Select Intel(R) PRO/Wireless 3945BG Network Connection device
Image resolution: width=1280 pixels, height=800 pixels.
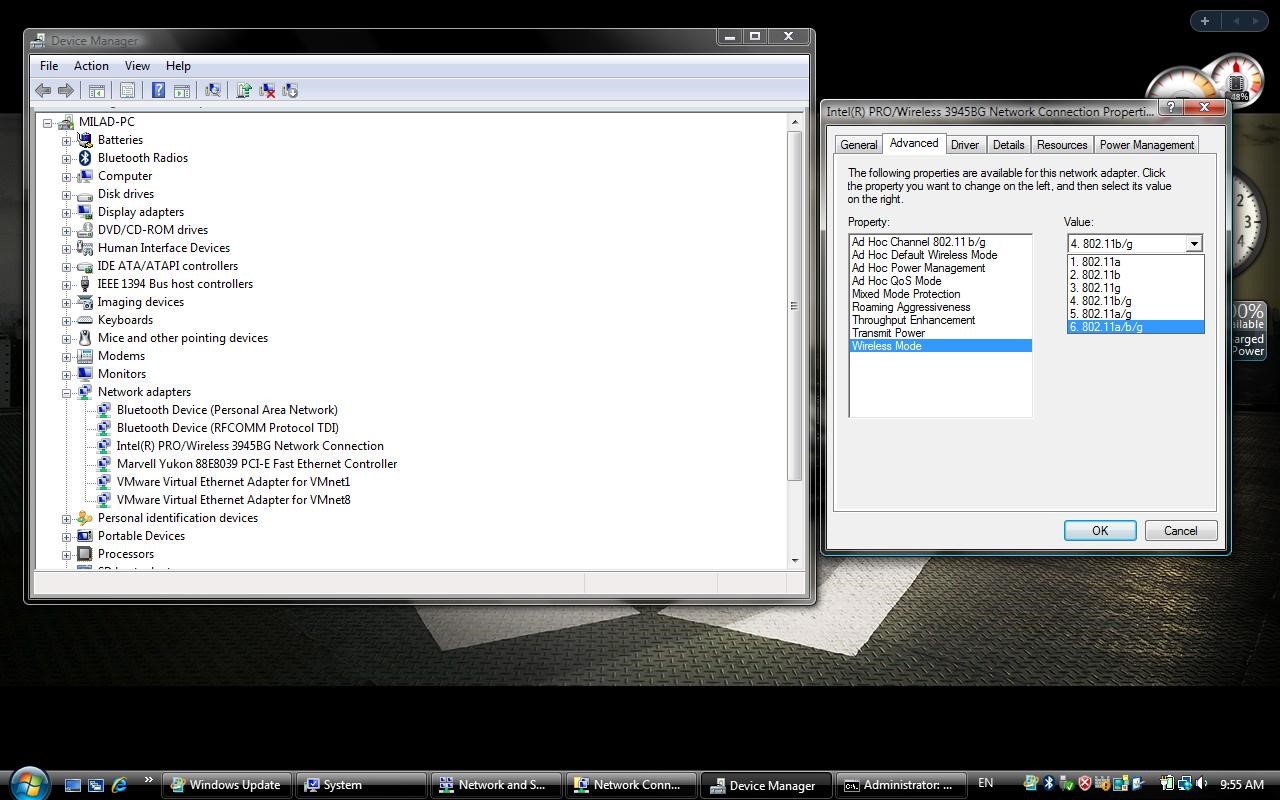pos(250,446)
